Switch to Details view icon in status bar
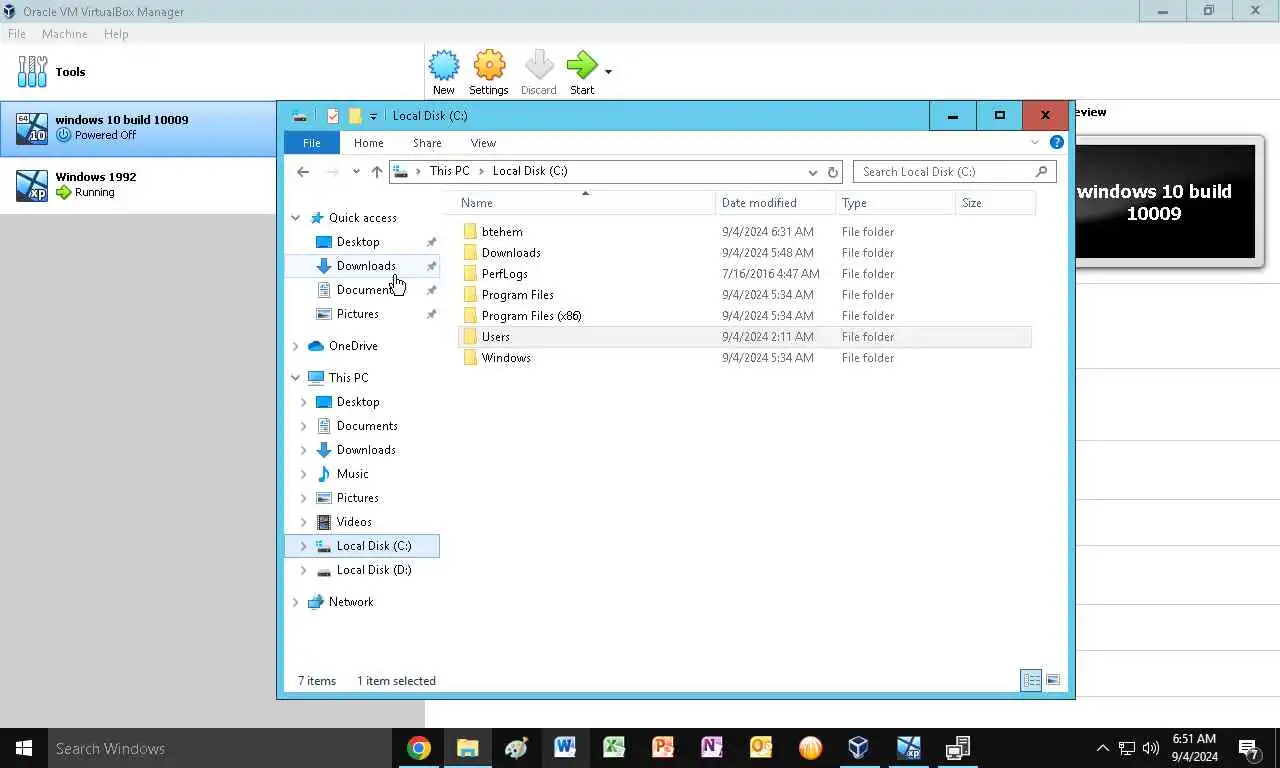Image resolution: width=1280 pixels, height=768 pixels. click(x=1031, y=681)
